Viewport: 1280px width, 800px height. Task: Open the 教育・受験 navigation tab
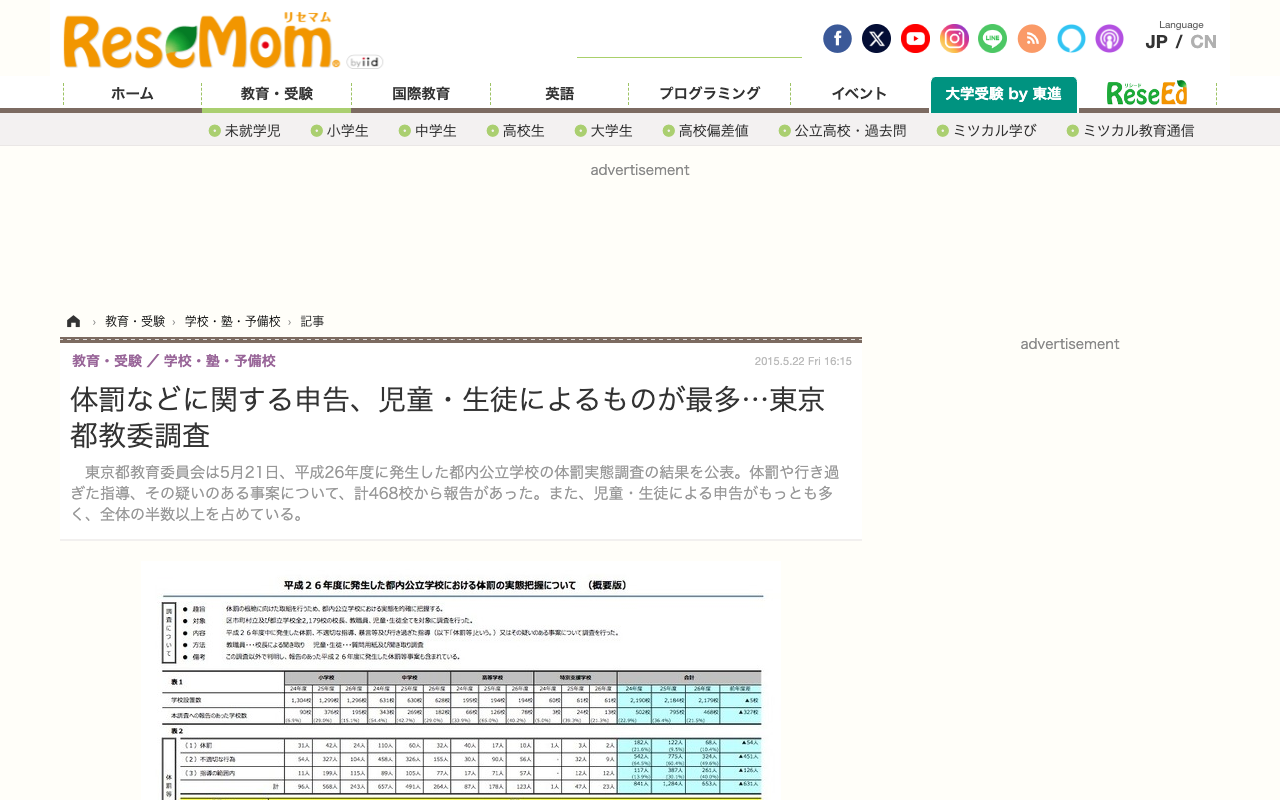click(277, 93)
